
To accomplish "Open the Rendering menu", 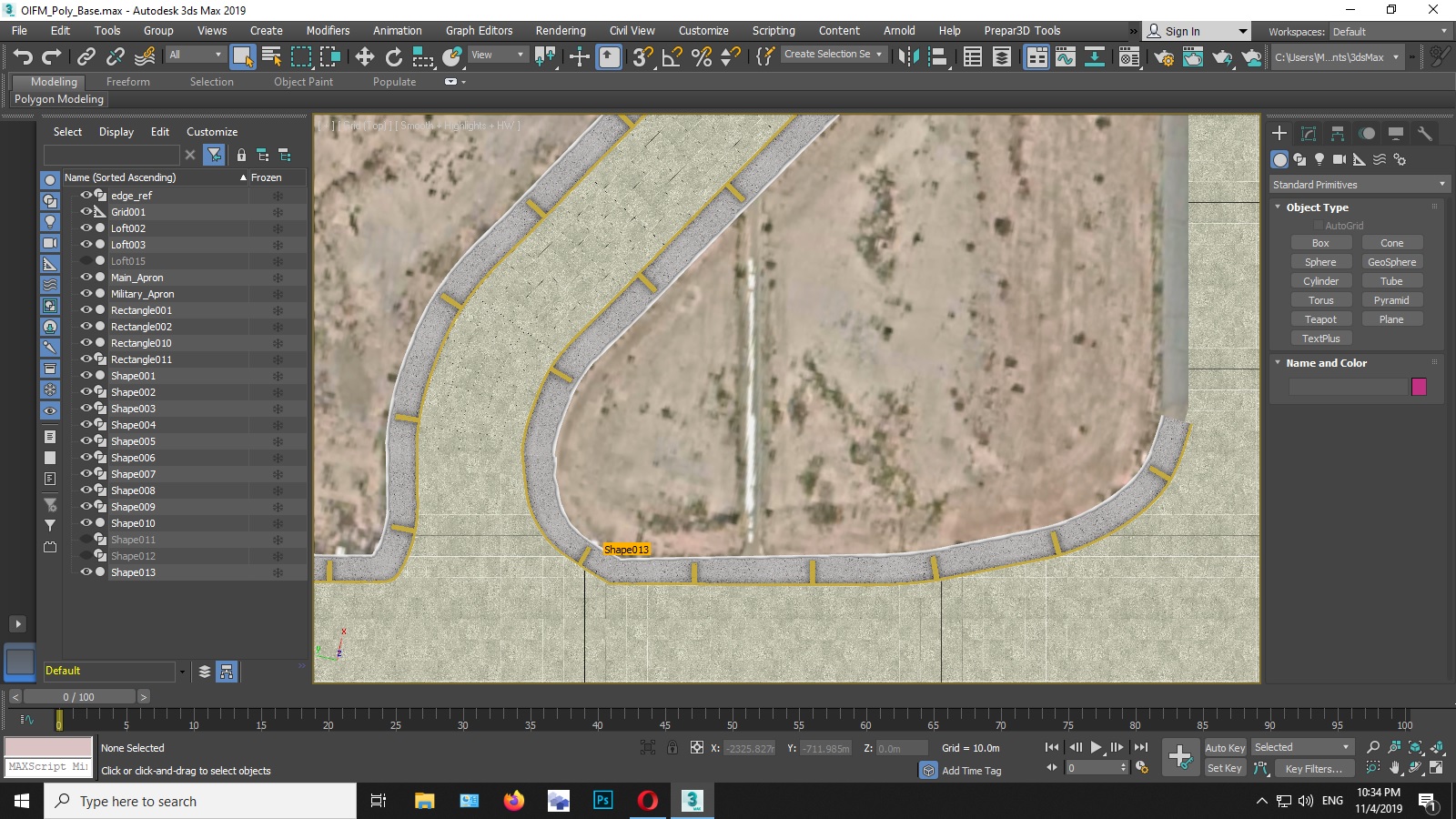I will (x=561, y=31).
